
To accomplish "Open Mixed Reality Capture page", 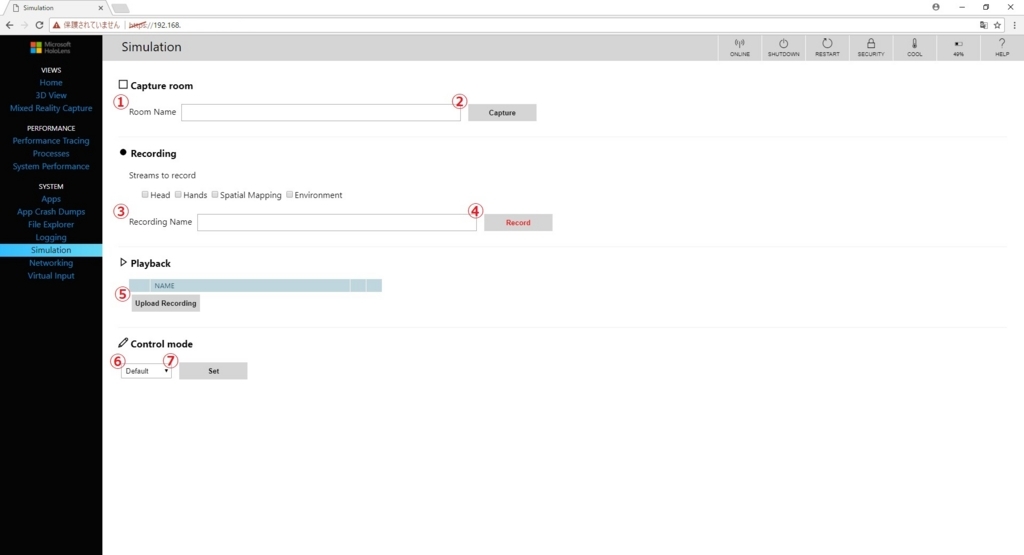I will point(51,108).
